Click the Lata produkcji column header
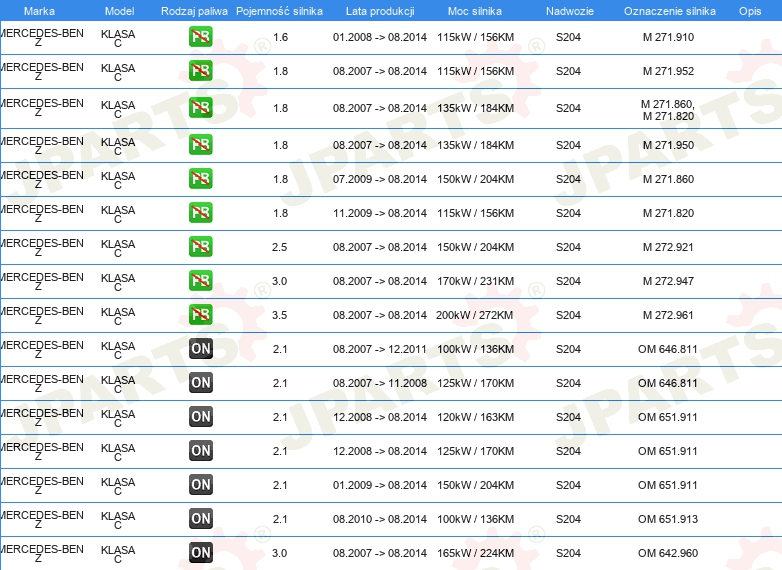 click(x=380, y=11)
